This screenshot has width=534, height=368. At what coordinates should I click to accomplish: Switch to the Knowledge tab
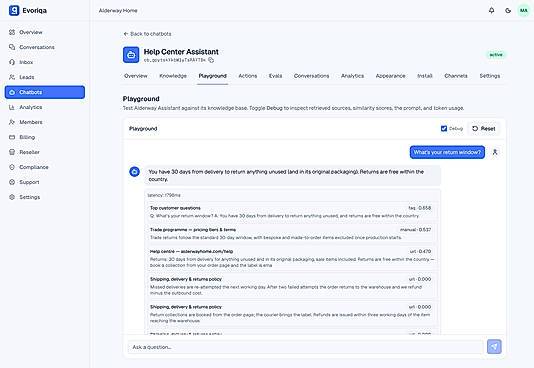(173, 76)
